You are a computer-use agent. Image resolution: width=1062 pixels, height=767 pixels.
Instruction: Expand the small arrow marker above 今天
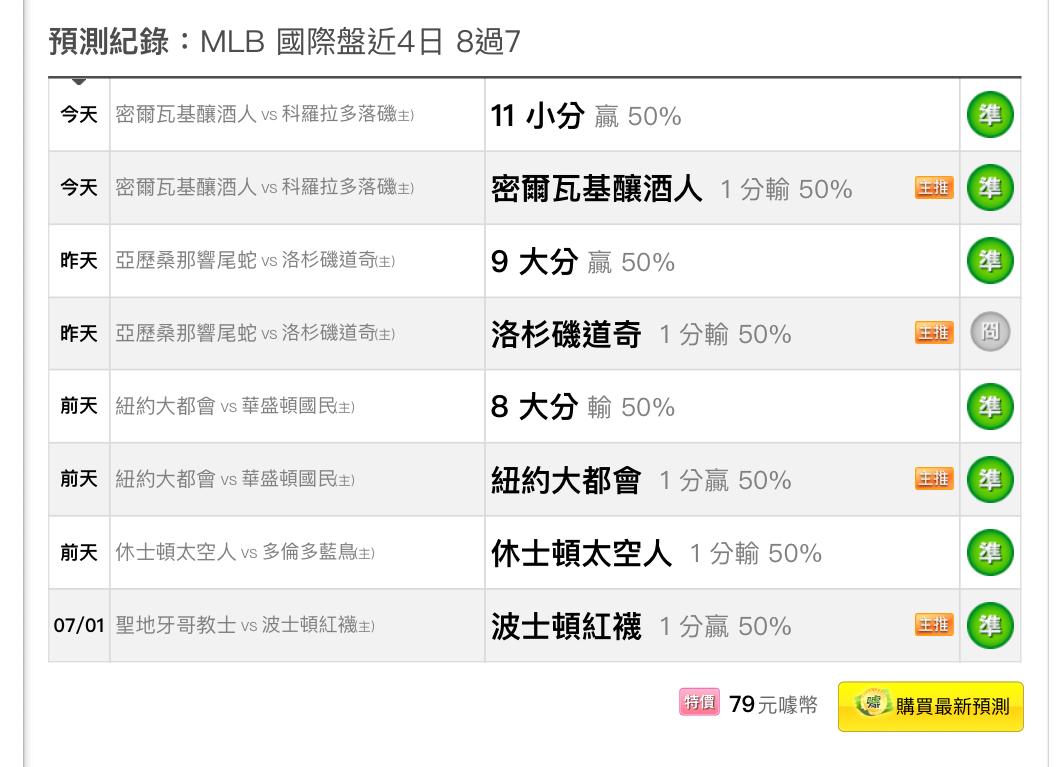(79, 81)
